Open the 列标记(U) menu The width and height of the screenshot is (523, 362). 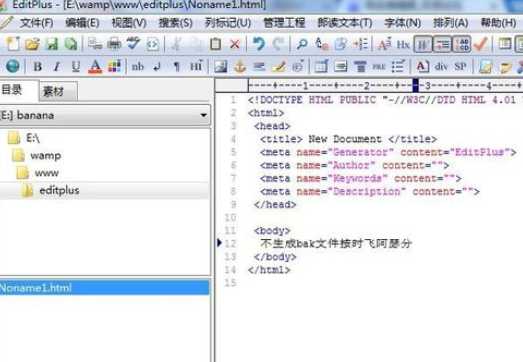click(x=228, y=23)
